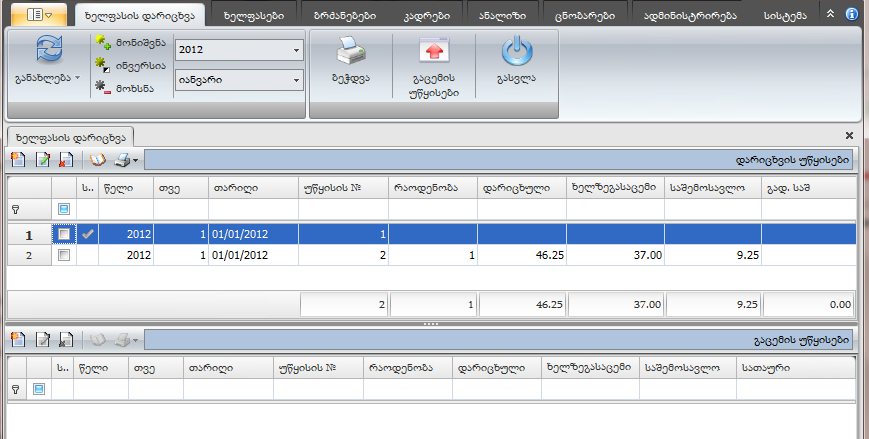This screenshot has height=439, width=869.
Task: Open print dropdown arrow in upper toolbar
Action: [x=135, y=161]
